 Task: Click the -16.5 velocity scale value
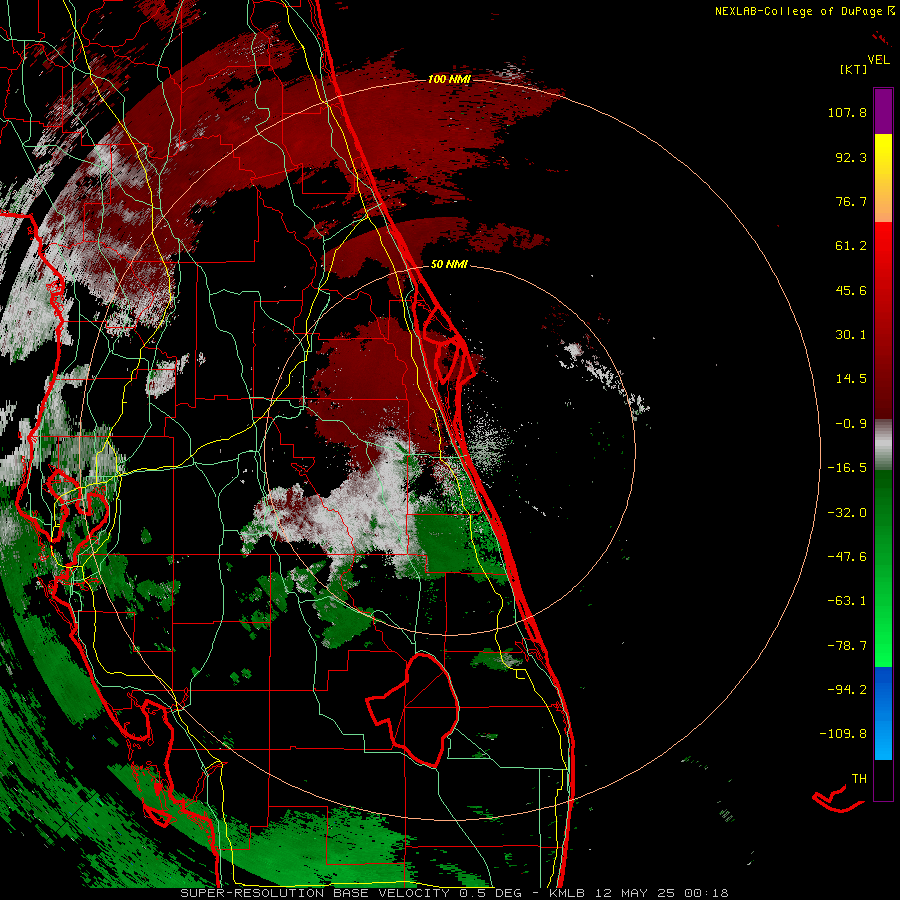coord(847,468)
